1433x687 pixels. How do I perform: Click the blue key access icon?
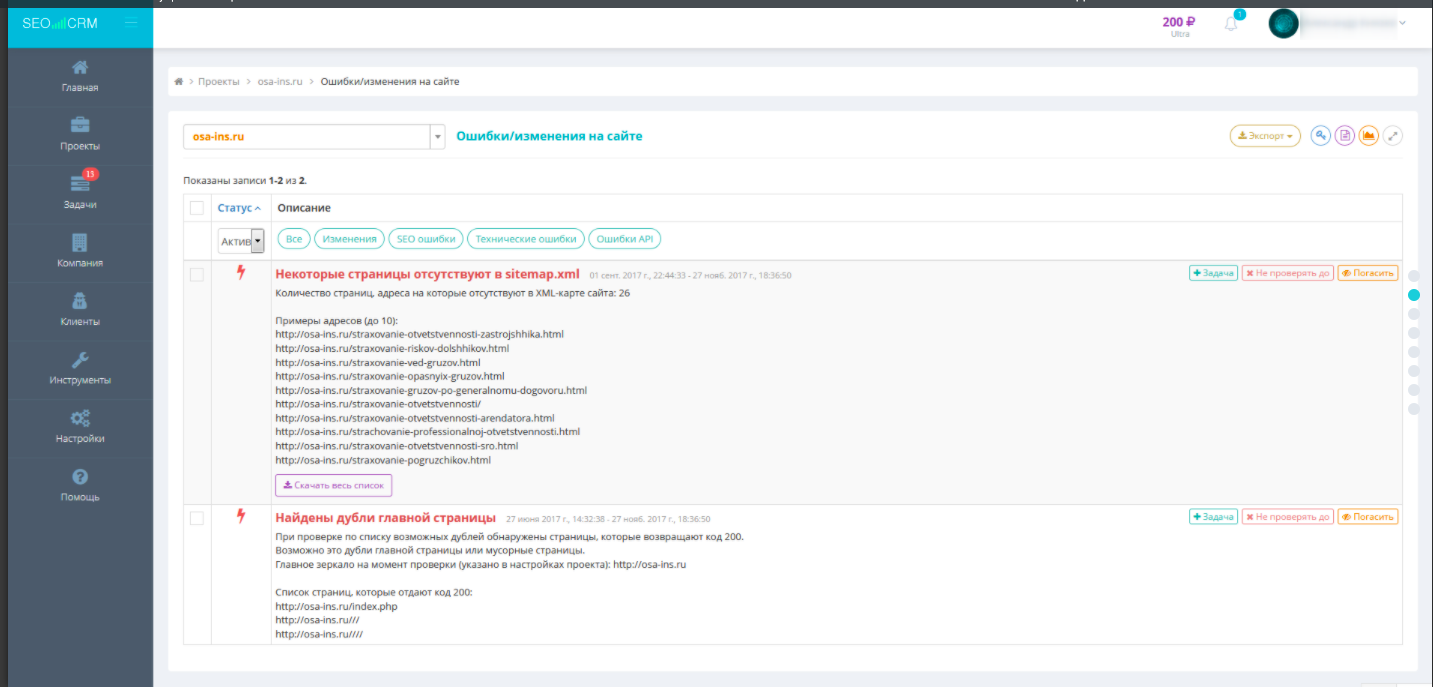coord(1319,135)
